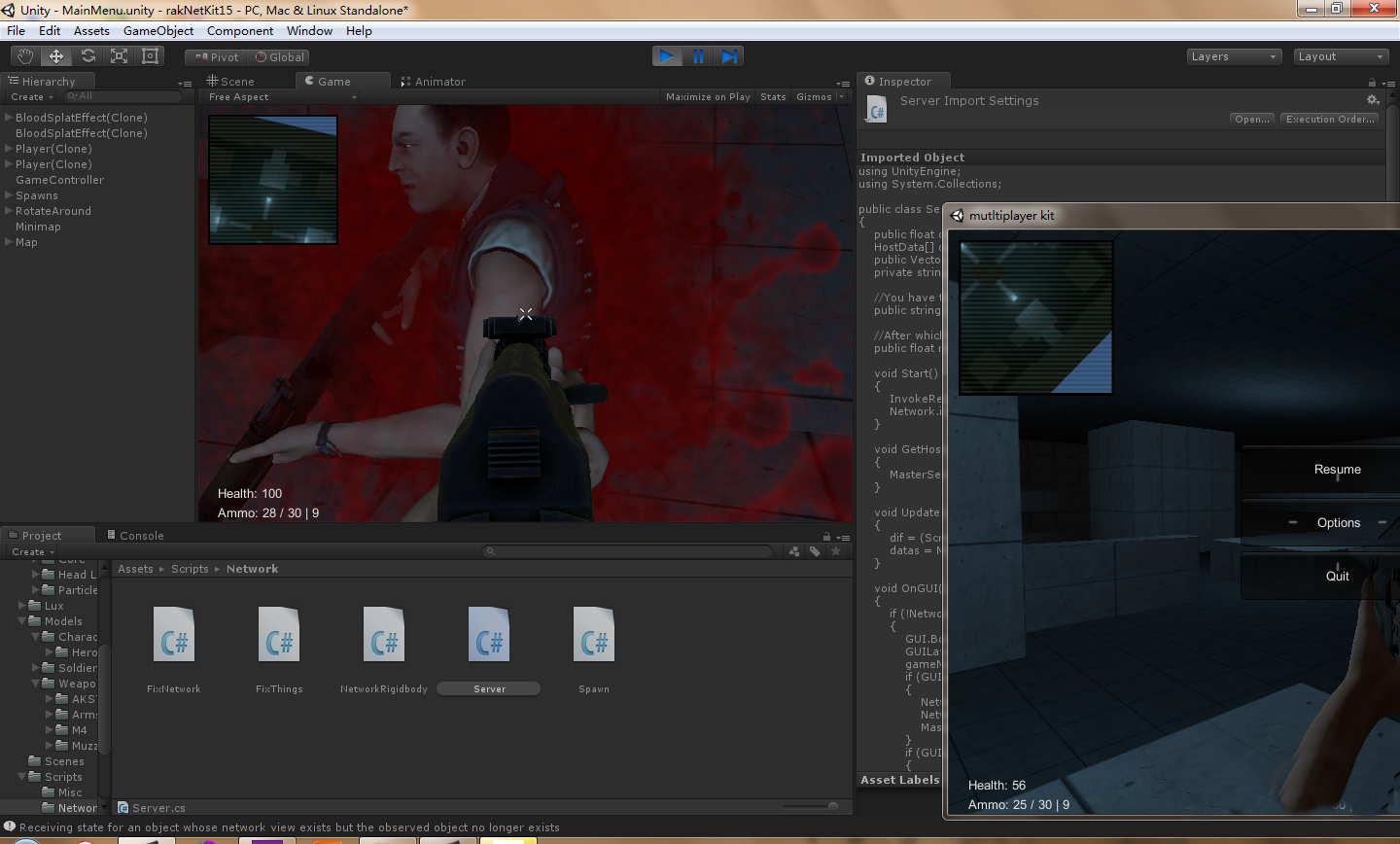Screen dimensions: 1400x844
Task: Click the favorites star icon in Project
Action: pyautogui.click(x=835, y=551)
